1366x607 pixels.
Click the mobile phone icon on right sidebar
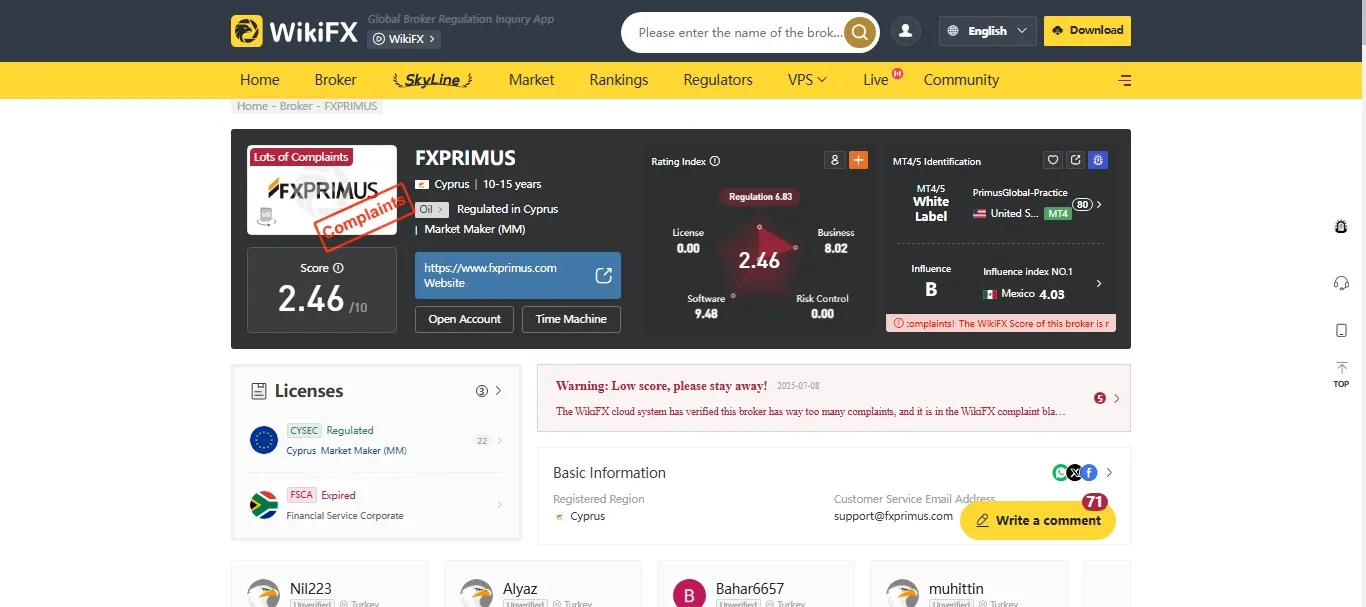[1341, 330]
